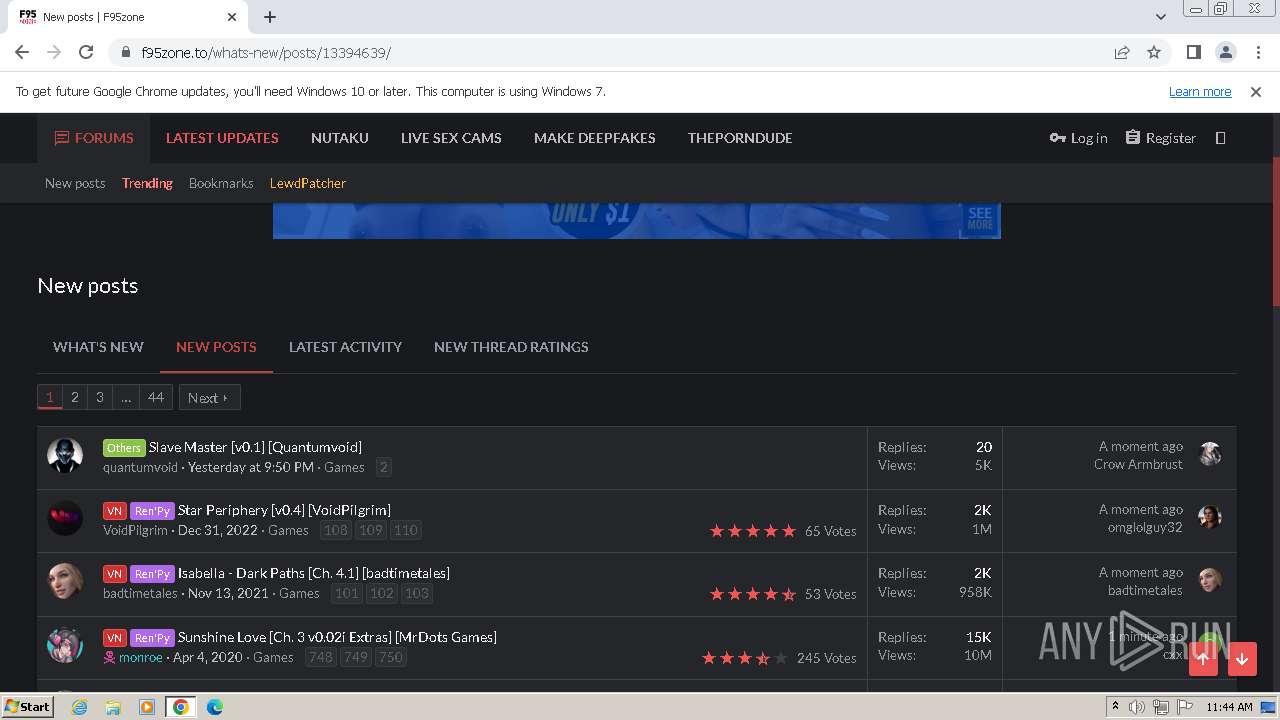Open page 750 of Sunshine Love
Image resolution: width=1280 pixels, height=720 pixels.
pos(391,657)
